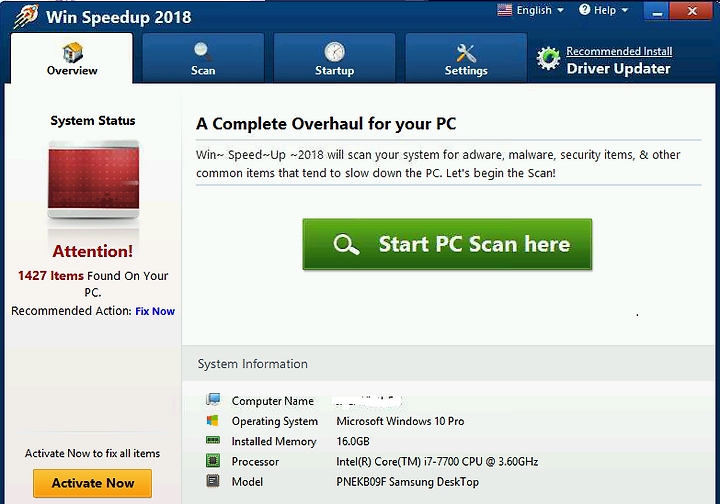Click the Scan magnifier icon
Screen dimensions: 720x504
tap(202, 51)
